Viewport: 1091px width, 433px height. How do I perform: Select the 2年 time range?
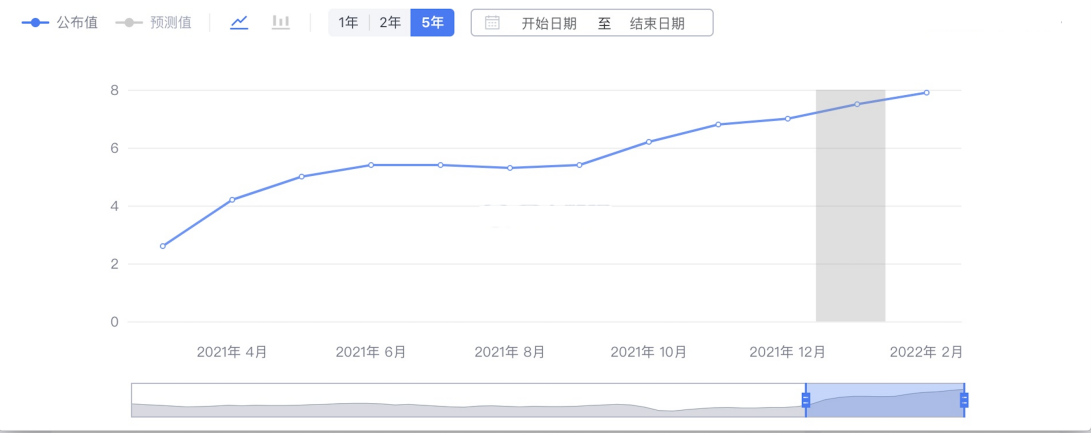pos(390,22)
